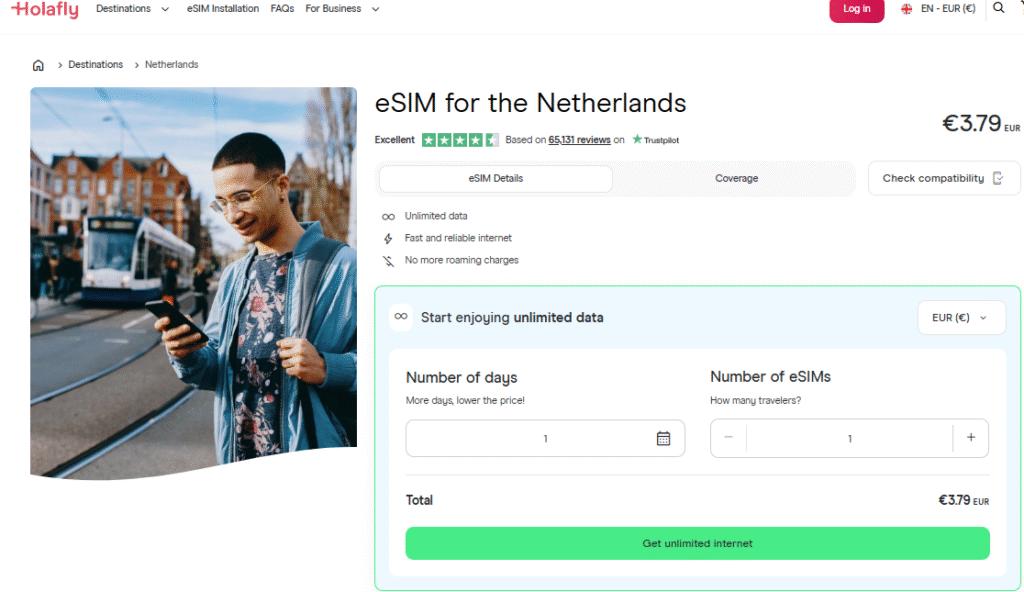Decrease eSIM count with minus button
1024x592 pixels.
728,438
